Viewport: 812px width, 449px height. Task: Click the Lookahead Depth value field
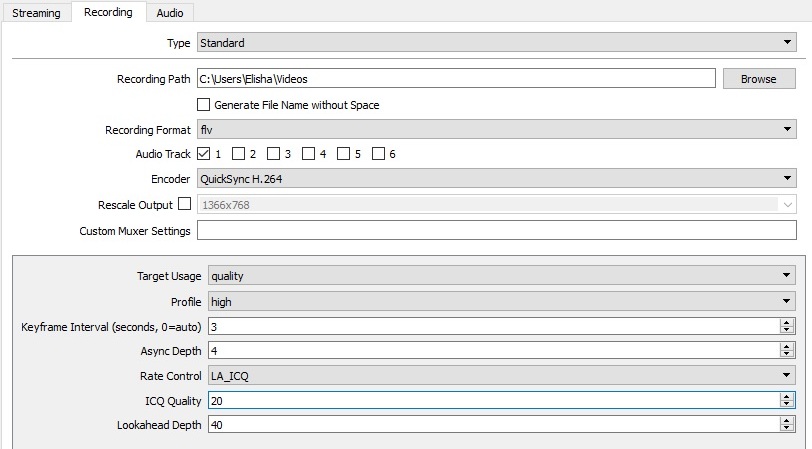pos(494,425)
